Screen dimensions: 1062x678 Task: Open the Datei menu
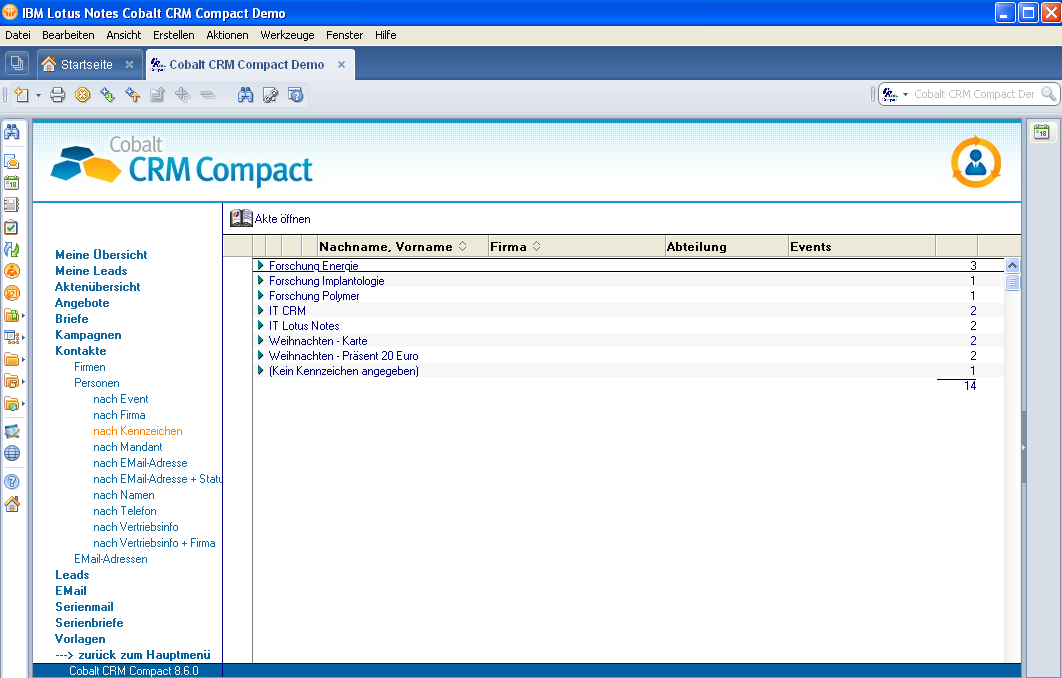(18, 35)
